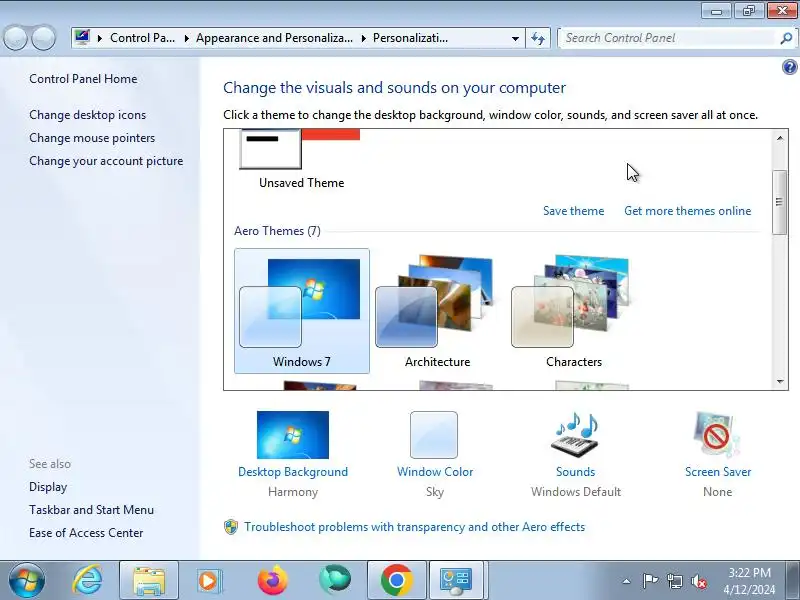This screenshot has height=600, width=800.
Task: Open the address bar history dropdown
Action: point(515,38)
